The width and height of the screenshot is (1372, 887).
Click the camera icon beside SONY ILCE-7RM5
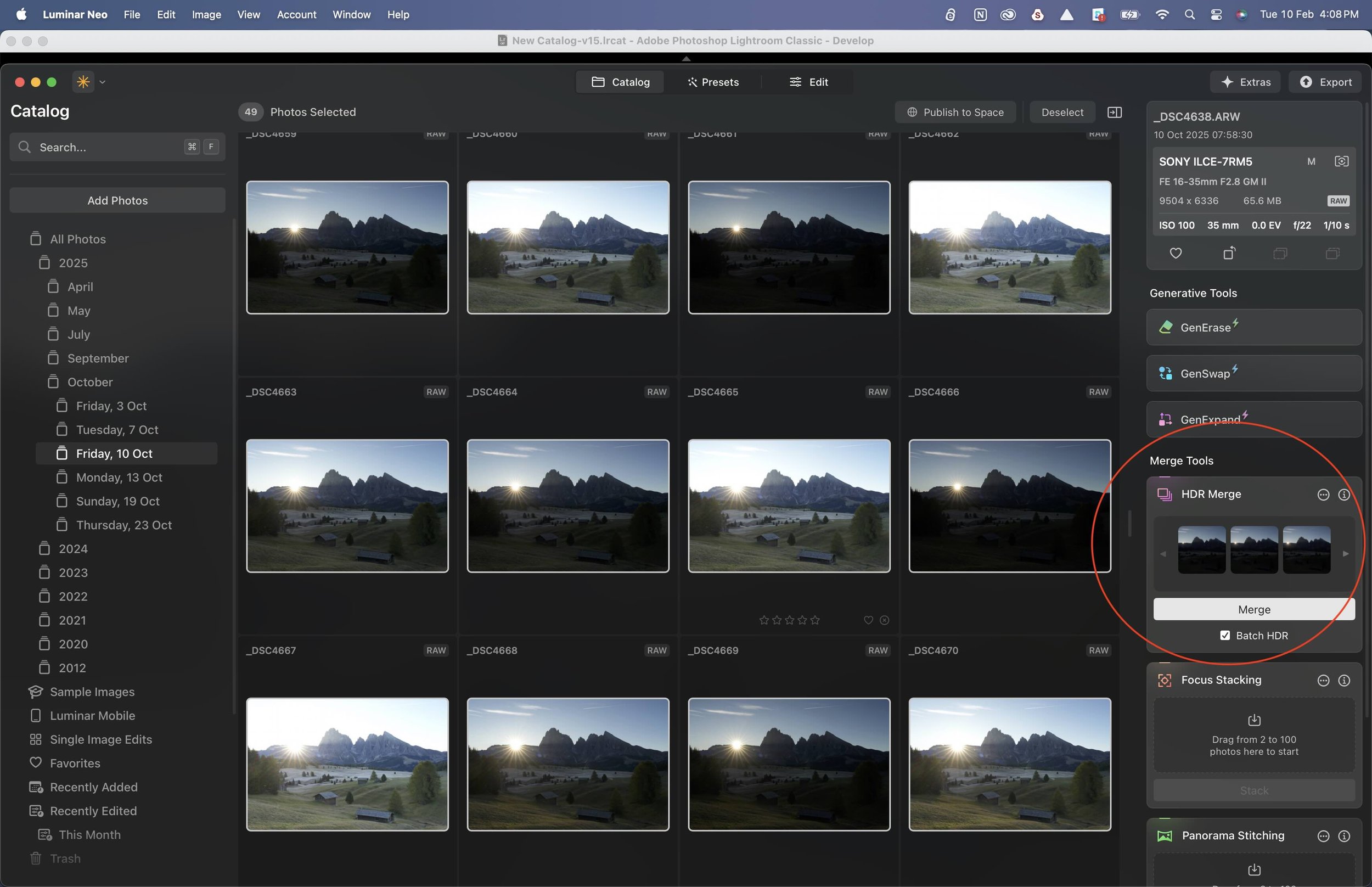click(x=1341, y=162)
